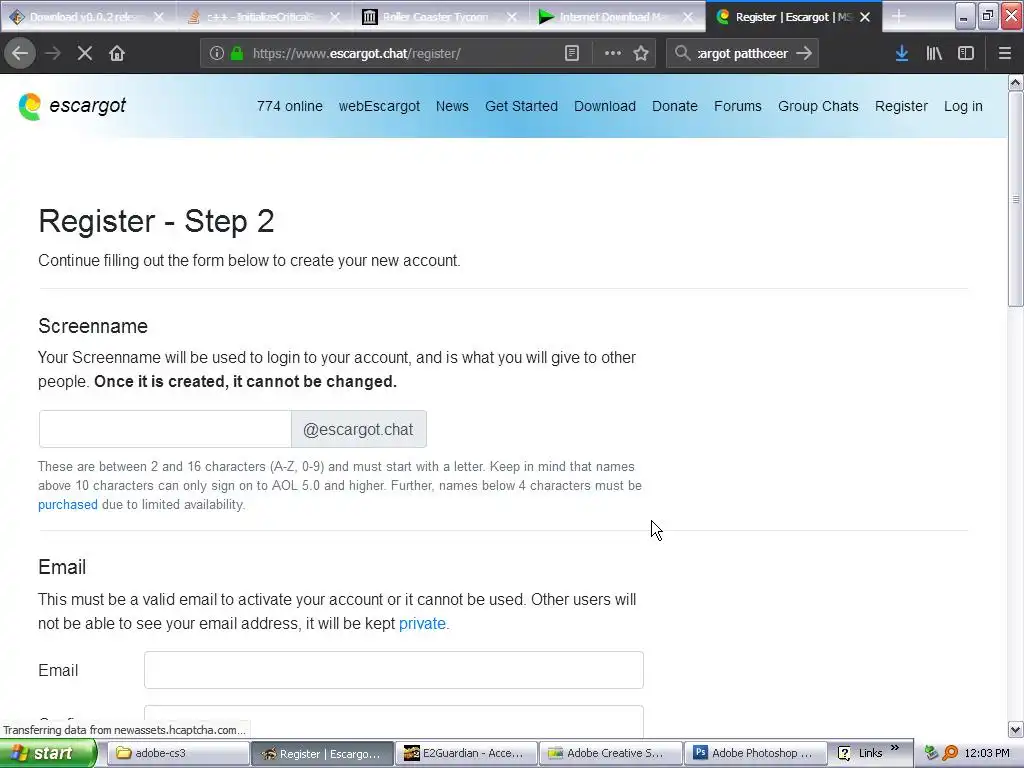Open the Donate nav link

tap(675, 106)
